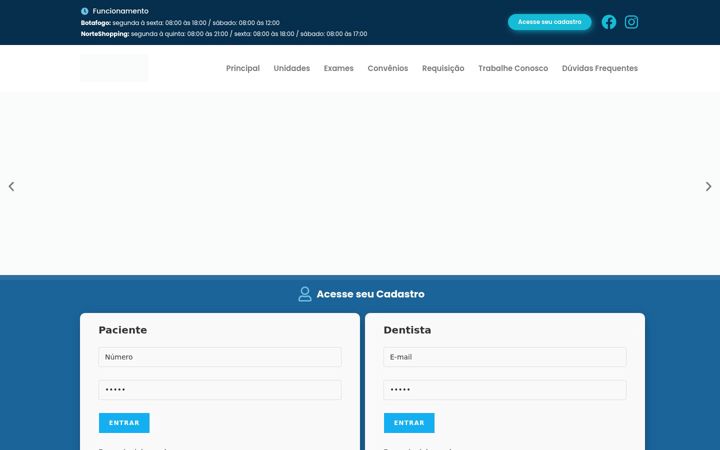The image size is (720, 450).
Task: Open the Convênios menu item
Action: 388,68
